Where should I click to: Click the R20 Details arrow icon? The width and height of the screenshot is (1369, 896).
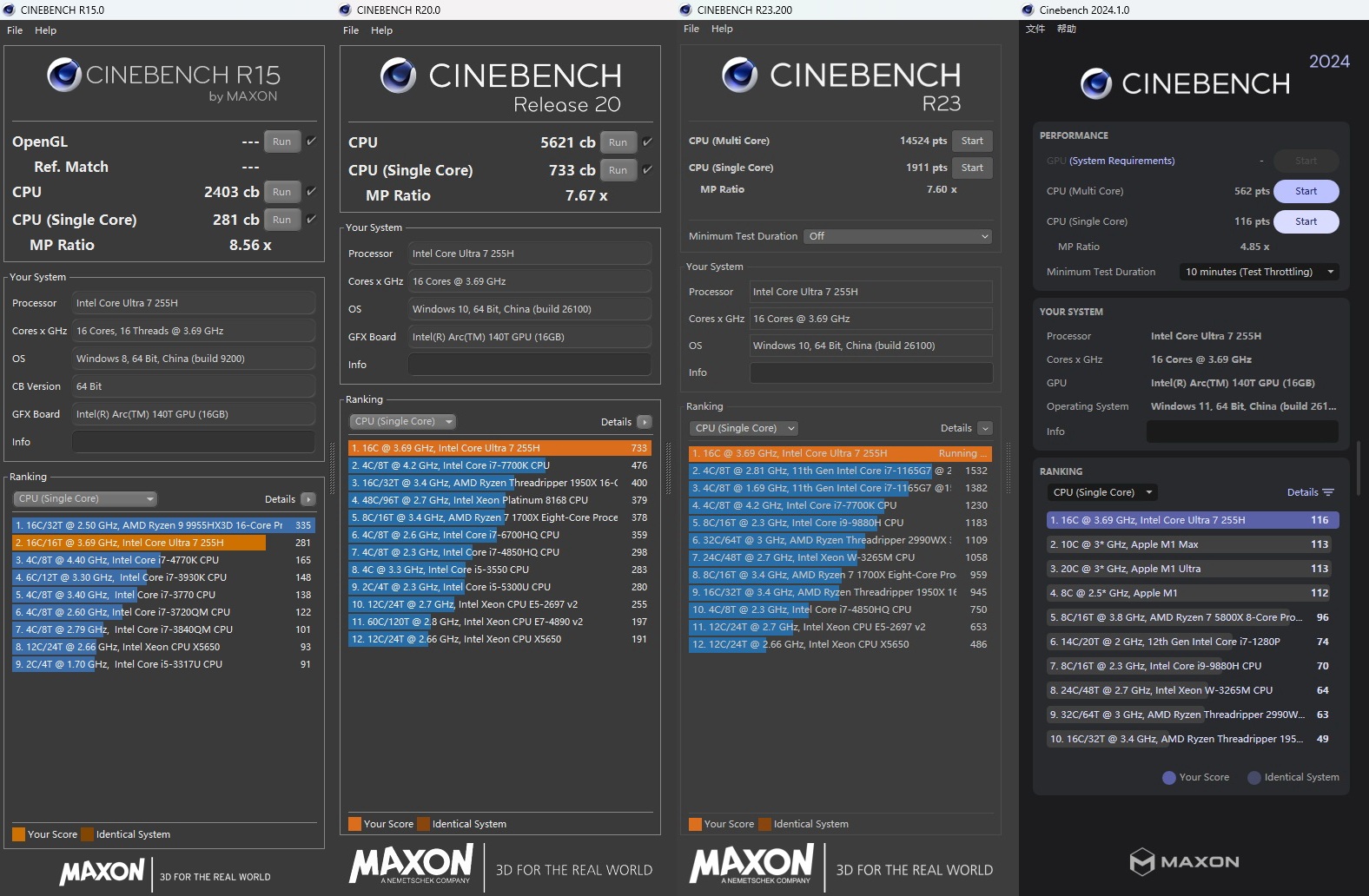(644, 422)
